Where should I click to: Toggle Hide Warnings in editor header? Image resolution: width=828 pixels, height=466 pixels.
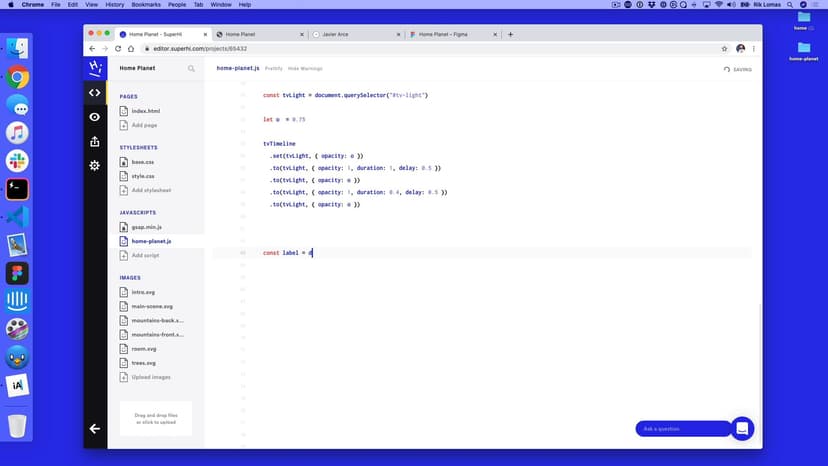click(x=305, y=69)
